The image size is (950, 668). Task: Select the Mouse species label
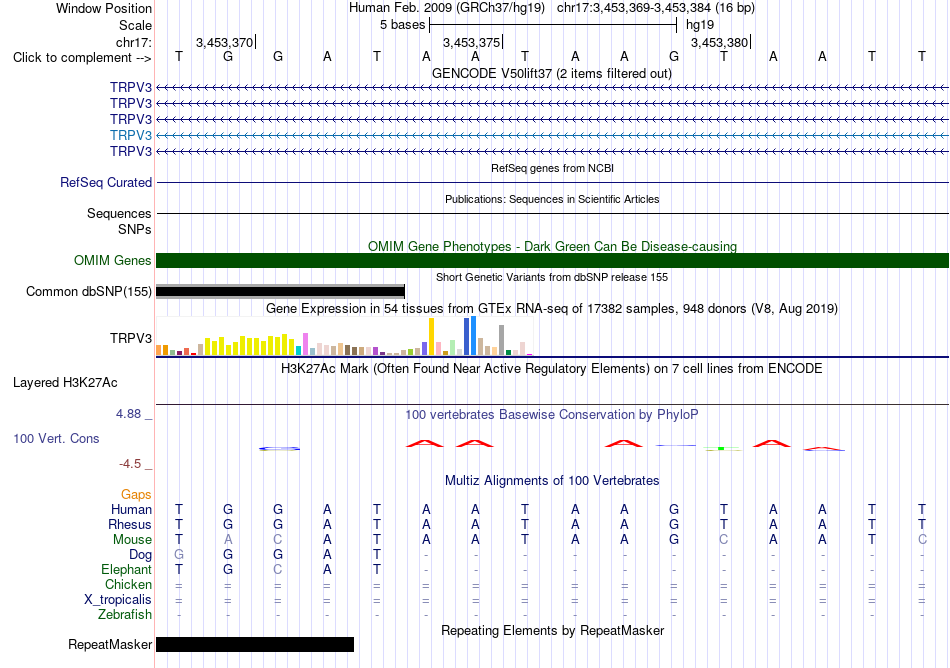(132, 540)
